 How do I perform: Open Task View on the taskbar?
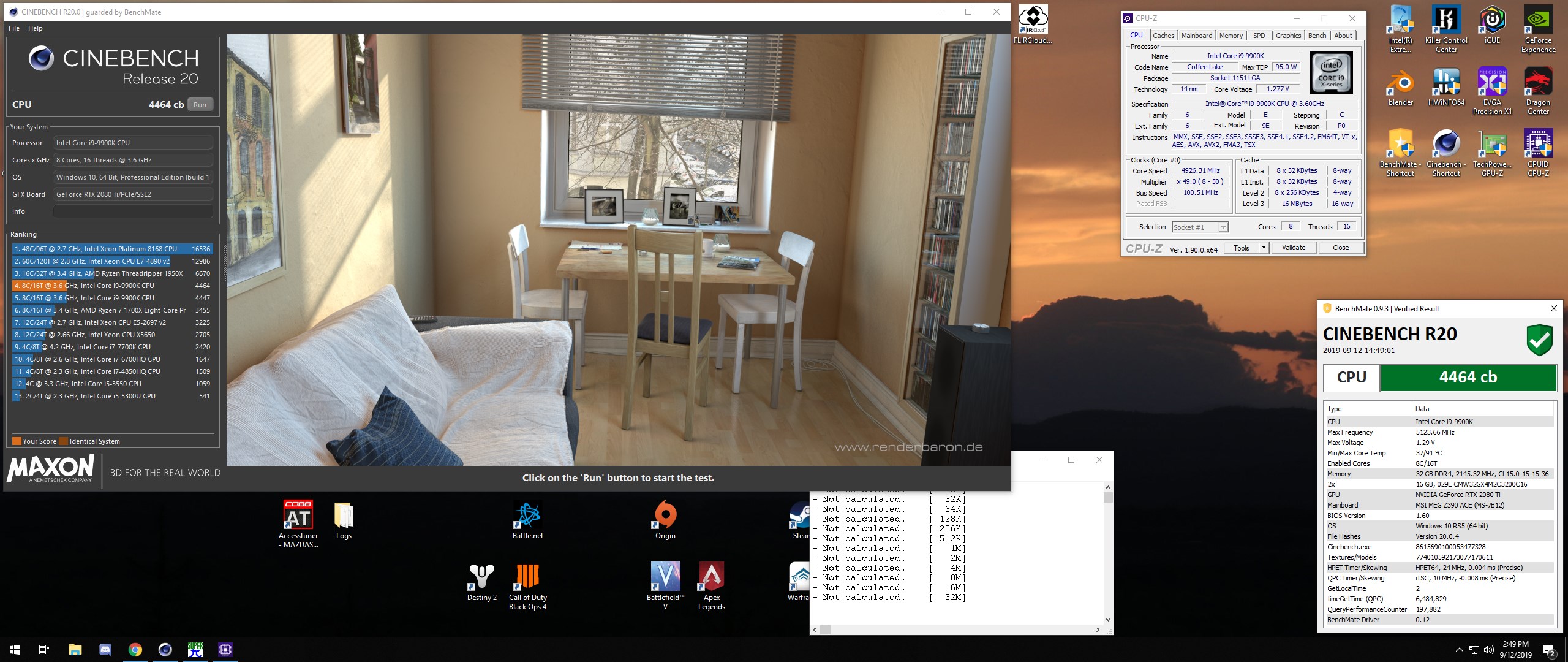[44, 650]
